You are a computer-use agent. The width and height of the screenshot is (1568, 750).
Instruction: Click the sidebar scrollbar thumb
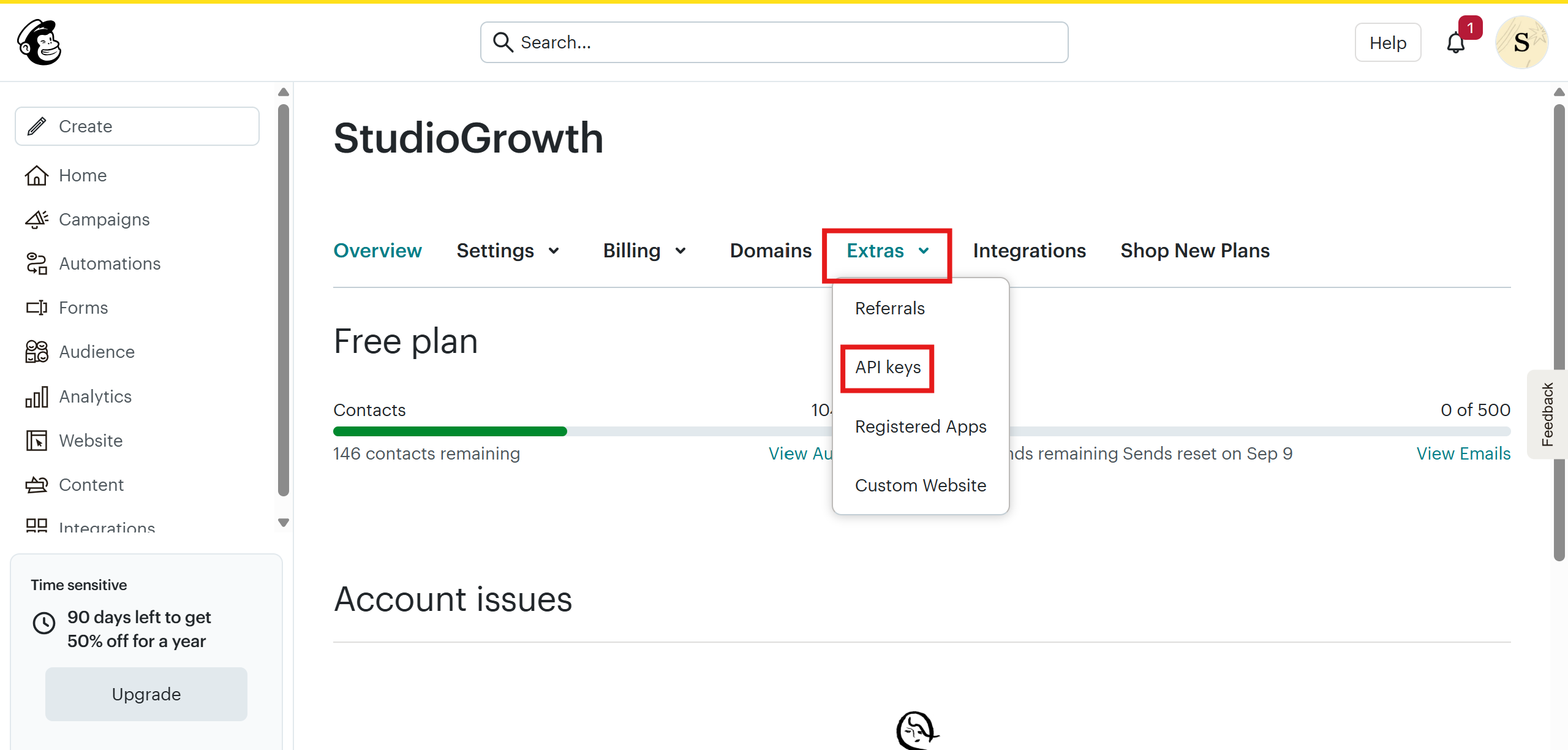[283, 300]
